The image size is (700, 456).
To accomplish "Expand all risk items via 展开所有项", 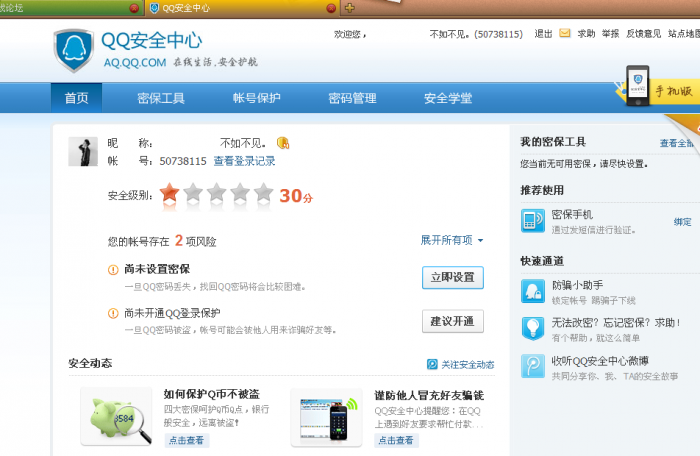I will pyautogui.click(x=451, y=240).
